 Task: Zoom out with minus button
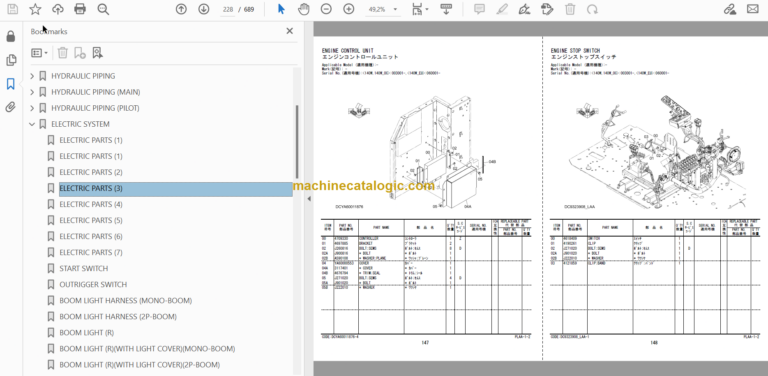click(x=326, y=9)
